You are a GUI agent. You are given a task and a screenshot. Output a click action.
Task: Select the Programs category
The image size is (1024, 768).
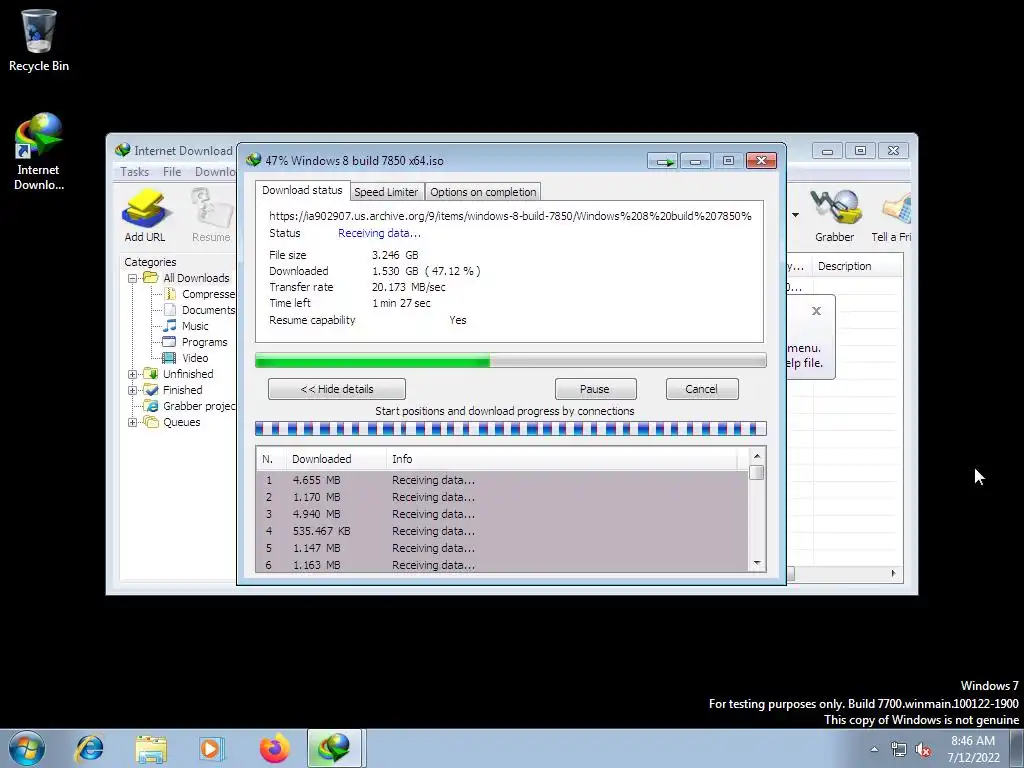195,342
